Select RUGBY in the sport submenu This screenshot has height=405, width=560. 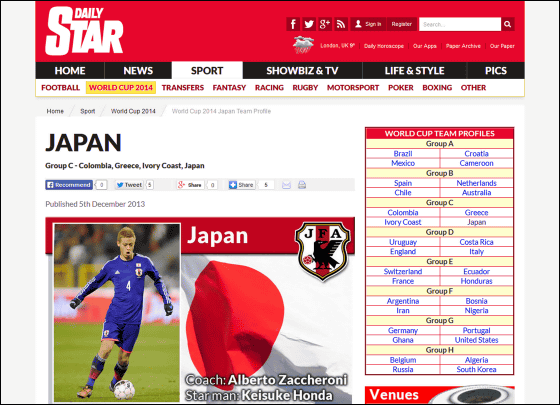(x=305, y=88)
